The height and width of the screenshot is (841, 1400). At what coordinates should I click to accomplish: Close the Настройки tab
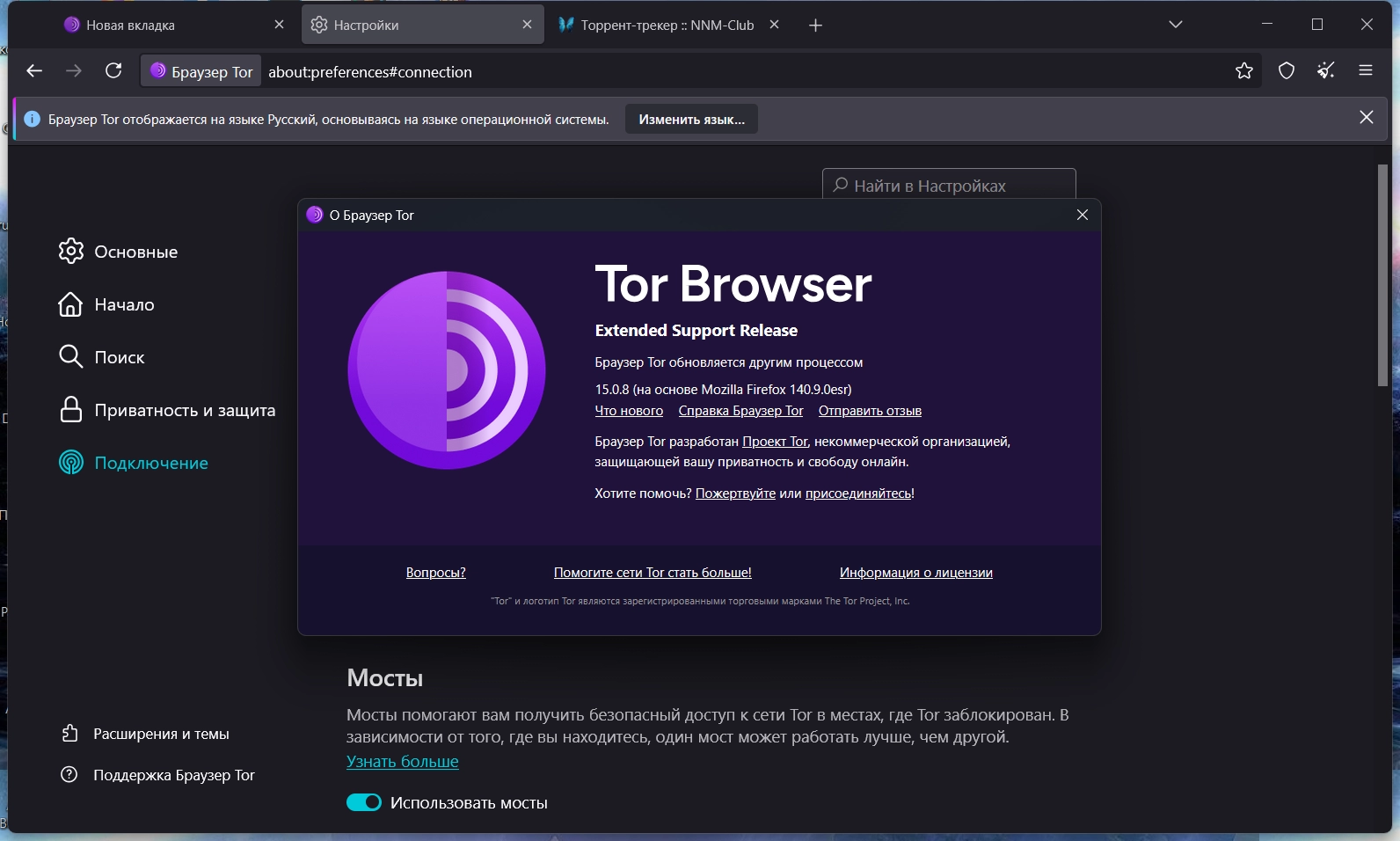tap(527, 25)
